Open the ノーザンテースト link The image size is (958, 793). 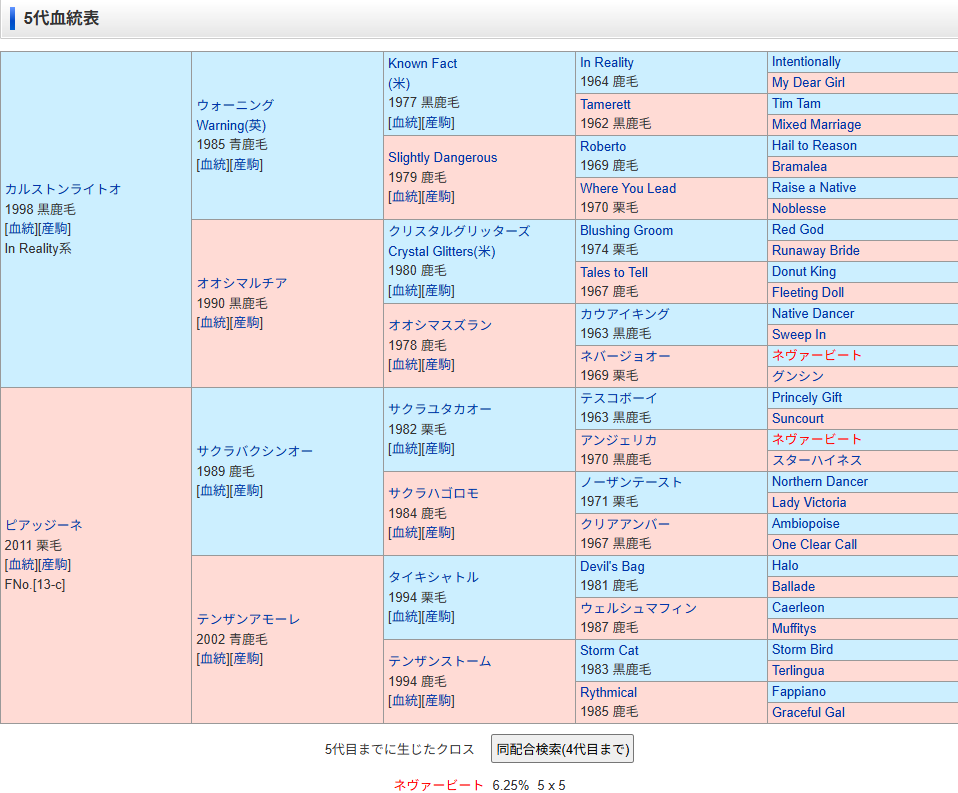(x=631, y=482)
